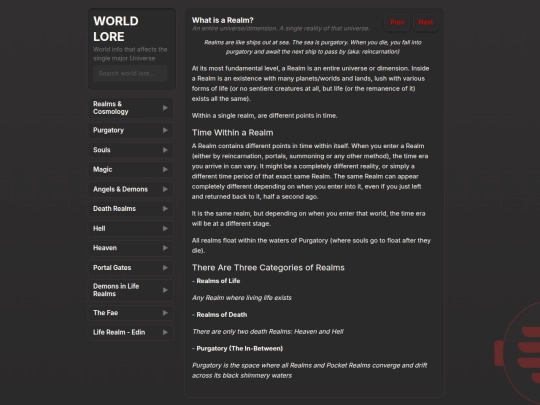Go to the next lore page
540x405 pixels.
[425, 22]
